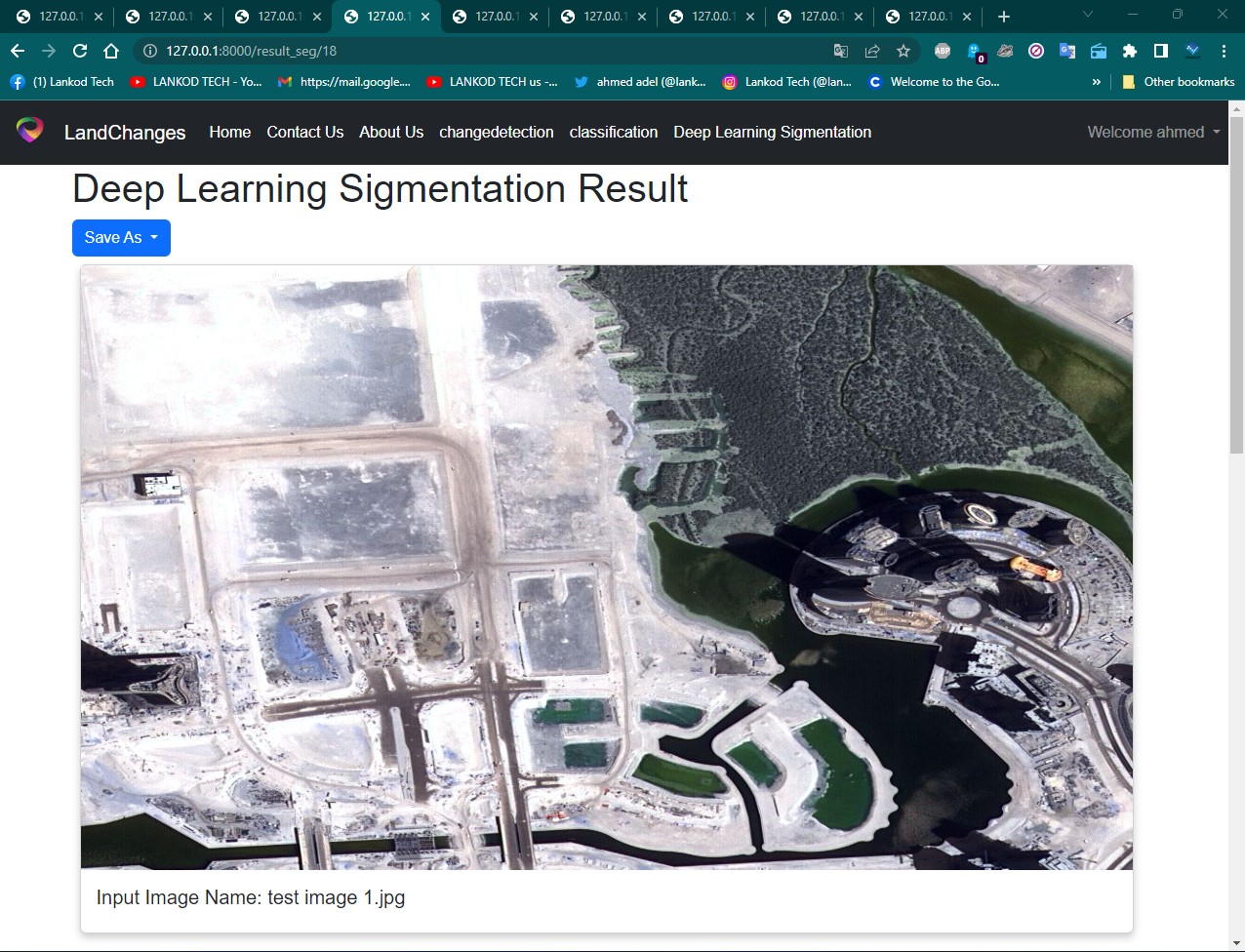The width and height of the screenshot is (1245, 952).
Task: Click the blue radio extension icon
Action: pyautogui.click(x=1099, y=51)
